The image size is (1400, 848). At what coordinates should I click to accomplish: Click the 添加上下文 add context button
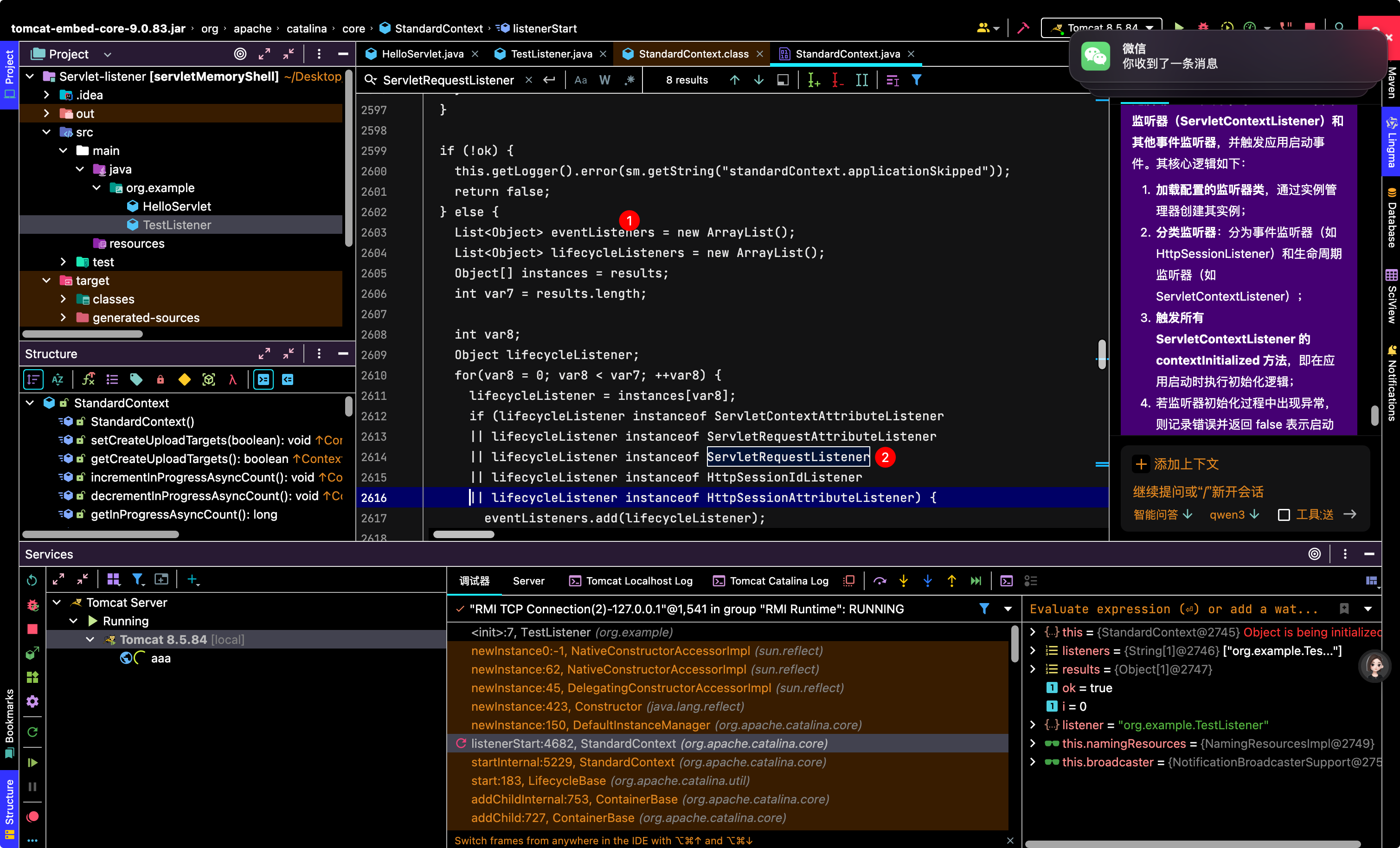[1176, 464]
